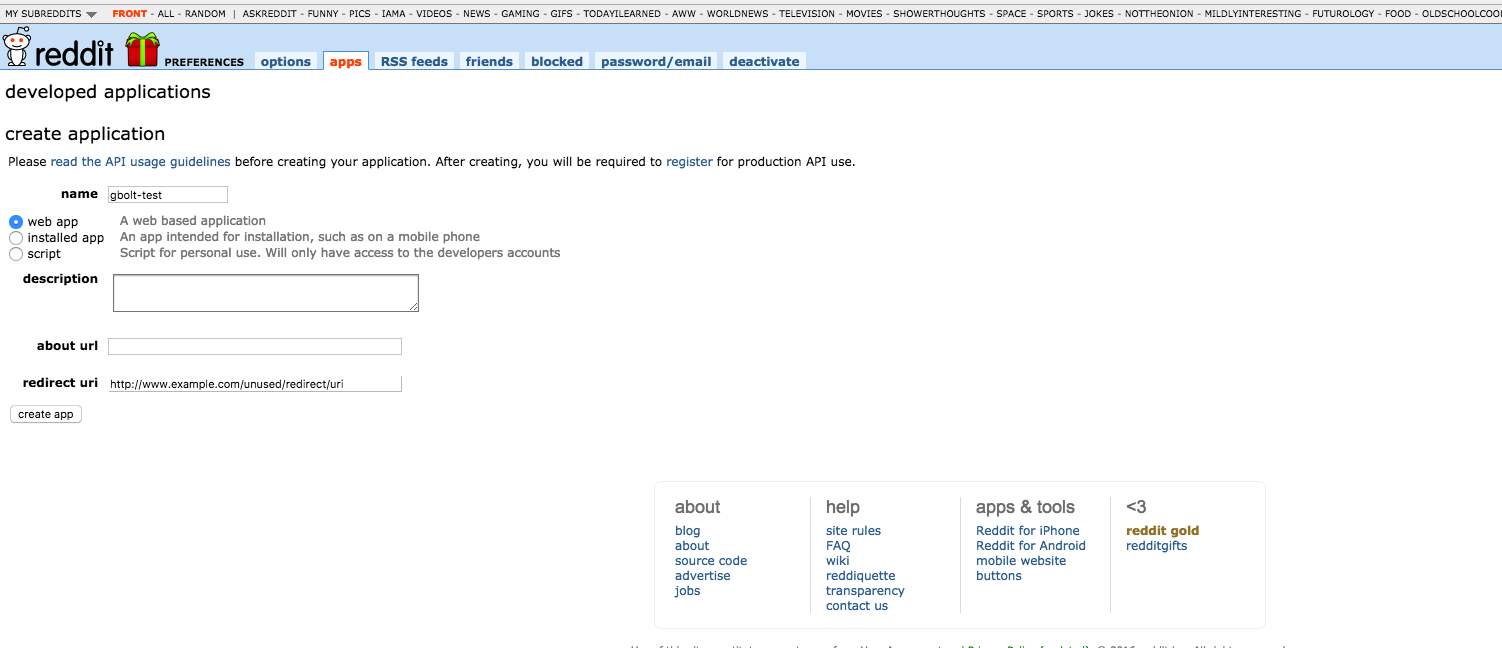Open the buttons footer link

coord(999,576)
